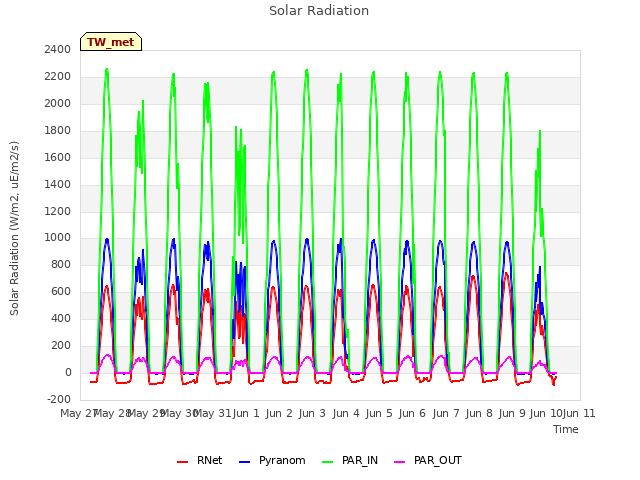The image size is (640, 480).
Task: Click the blue Pyranom legend swatch
Action: click(x=244, y=462)
